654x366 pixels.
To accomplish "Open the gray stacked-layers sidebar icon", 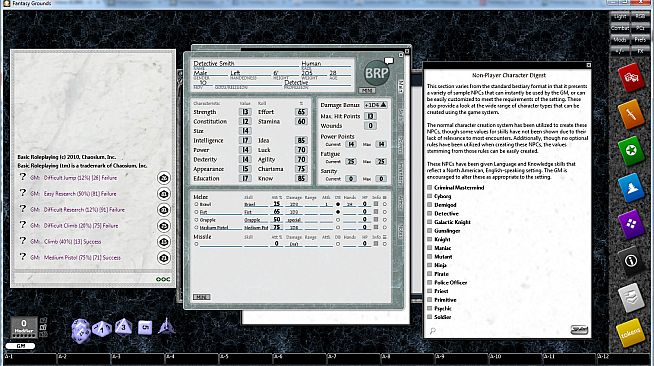I will (631, 297).
